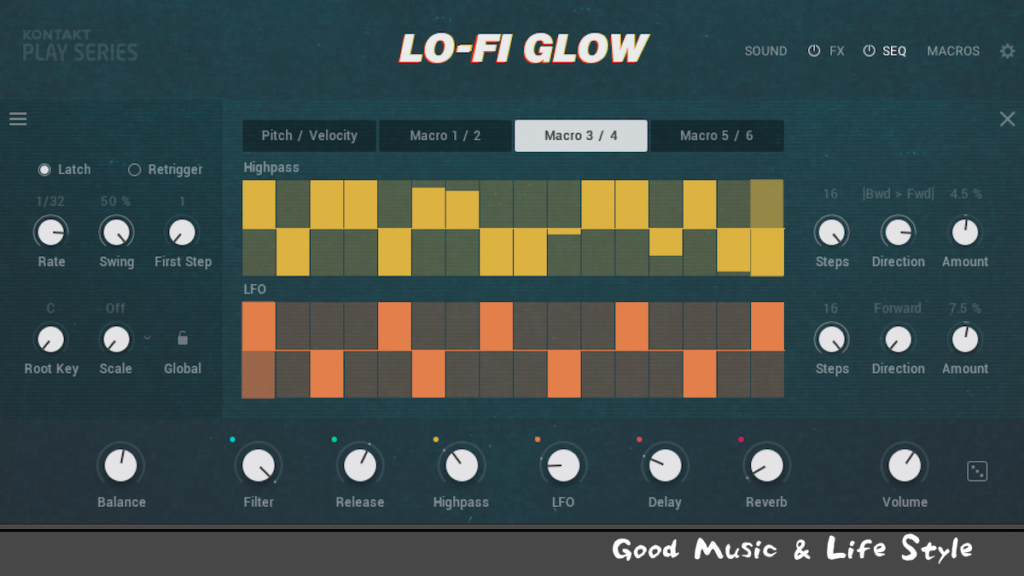This screenshot has width=1024, height=576.
Task: Open the hamburger menu icon
Action: coord(18,118)
